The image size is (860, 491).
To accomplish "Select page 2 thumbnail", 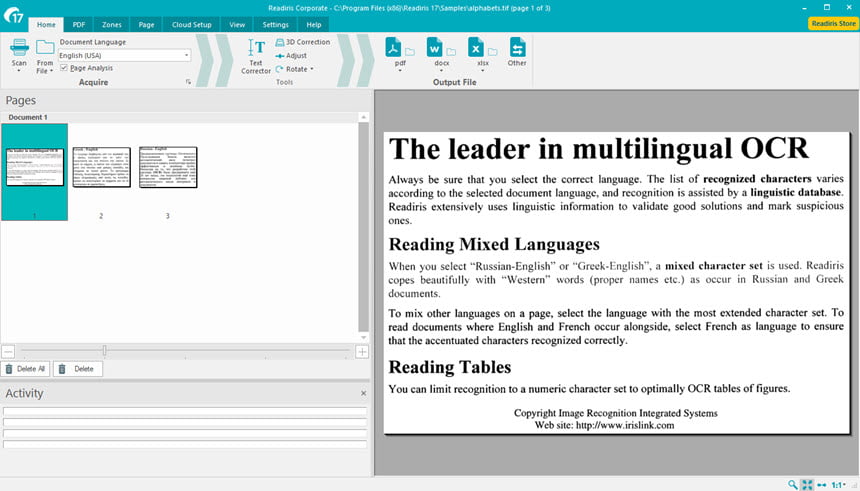I will (x=101, y=167).
